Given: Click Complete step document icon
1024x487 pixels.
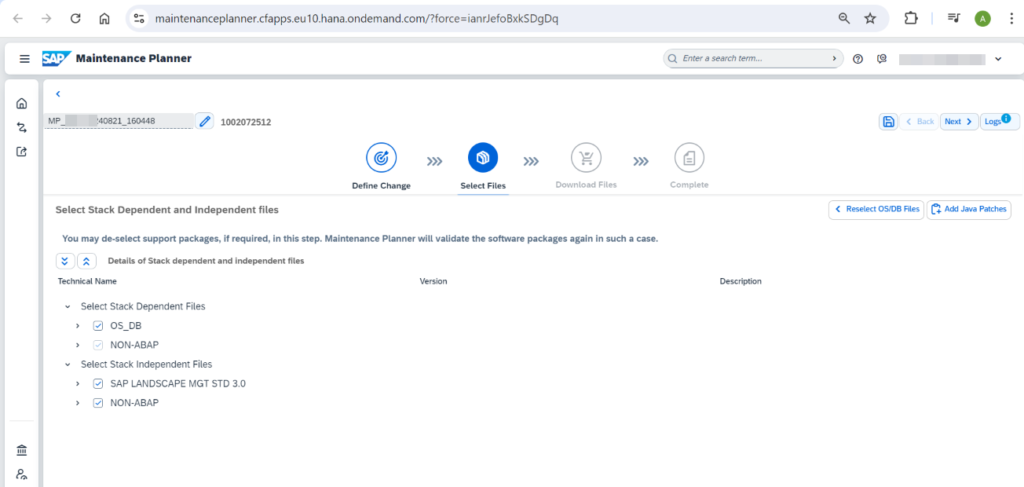Looking at the screenshot, I should tap(689, 157).
